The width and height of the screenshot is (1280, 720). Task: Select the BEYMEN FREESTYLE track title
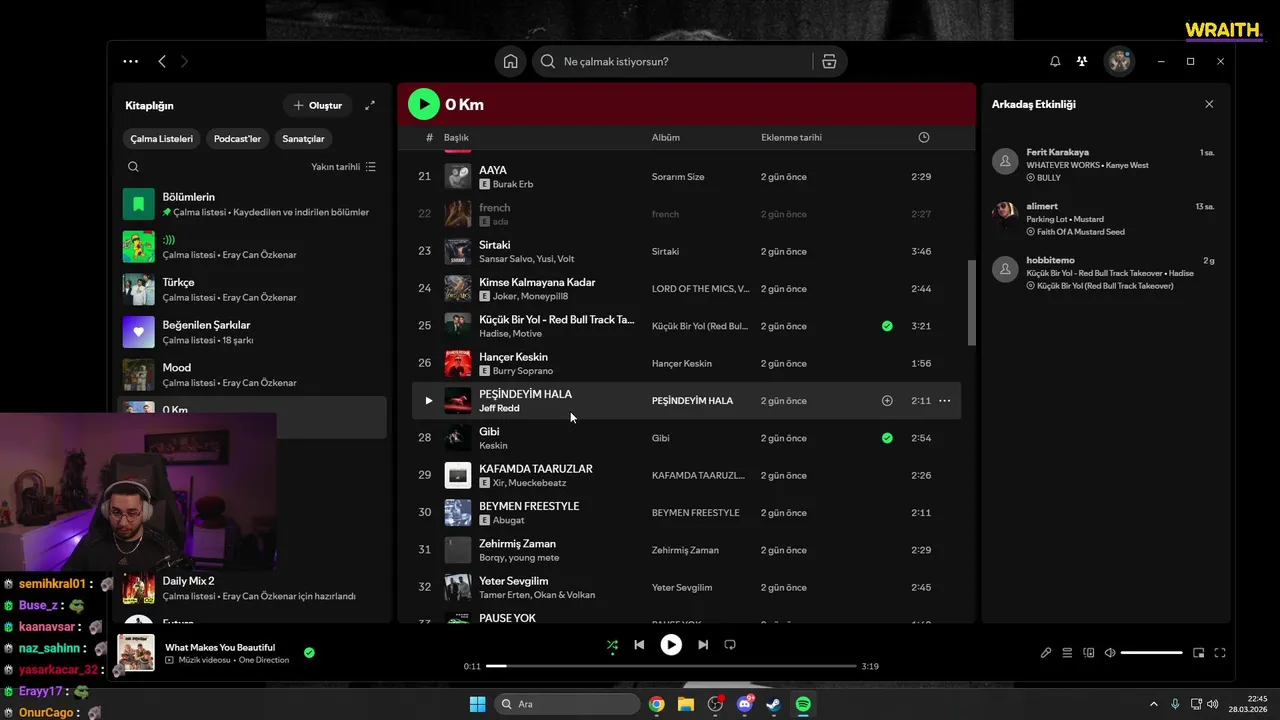click(x=529, y=506)
